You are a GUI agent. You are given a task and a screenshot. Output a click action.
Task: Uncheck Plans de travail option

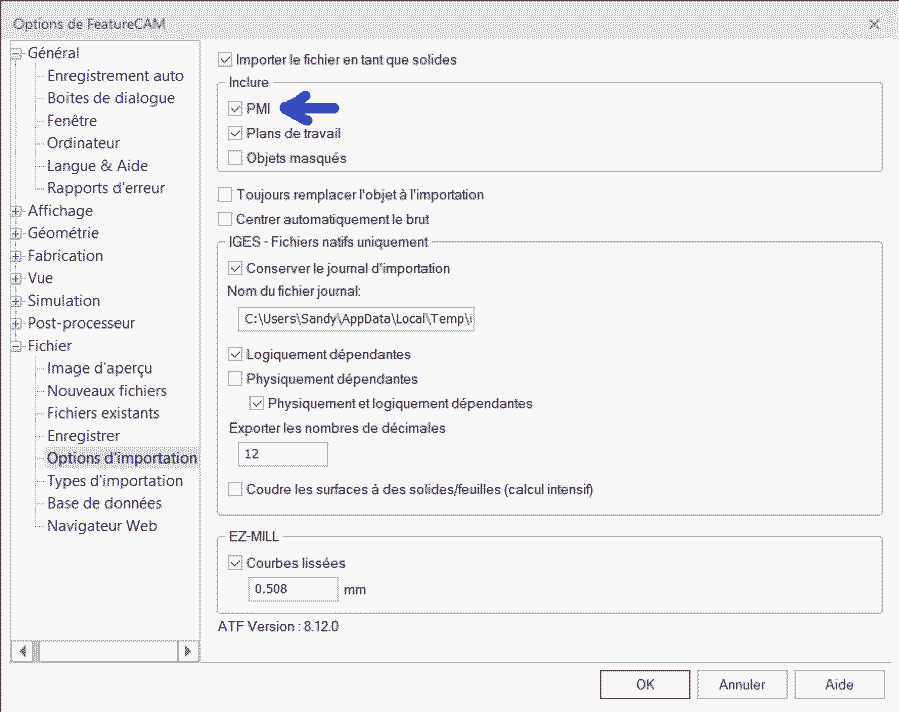click(235, 133)
